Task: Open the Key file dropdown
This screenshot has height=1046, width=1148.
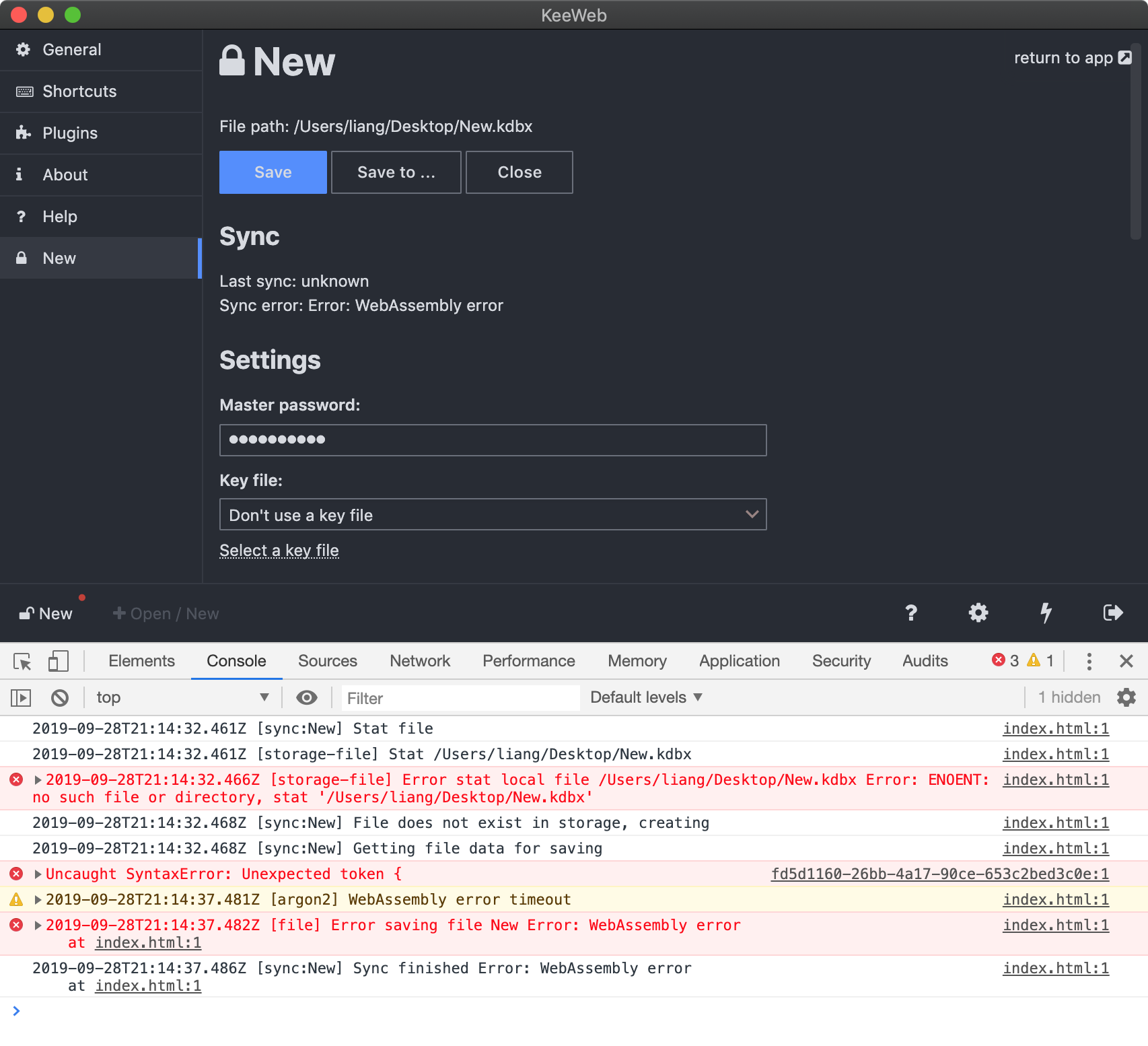Action: (x=493, y=514)
